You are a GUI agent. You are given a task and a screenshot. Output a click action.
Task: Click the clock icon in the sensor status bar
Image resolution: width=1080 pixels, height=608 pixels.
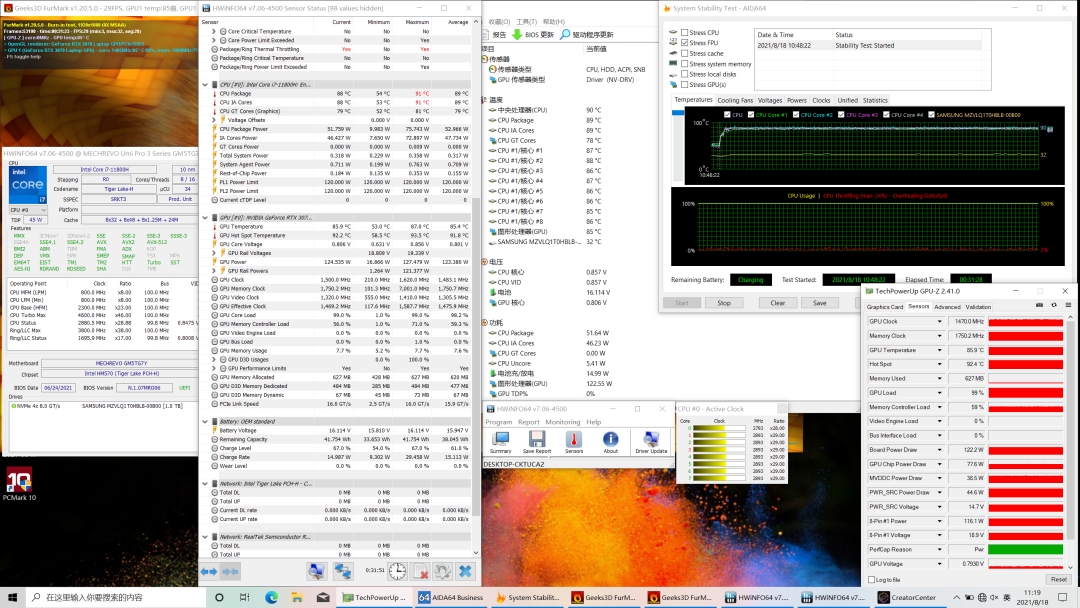tap(397, 571)
